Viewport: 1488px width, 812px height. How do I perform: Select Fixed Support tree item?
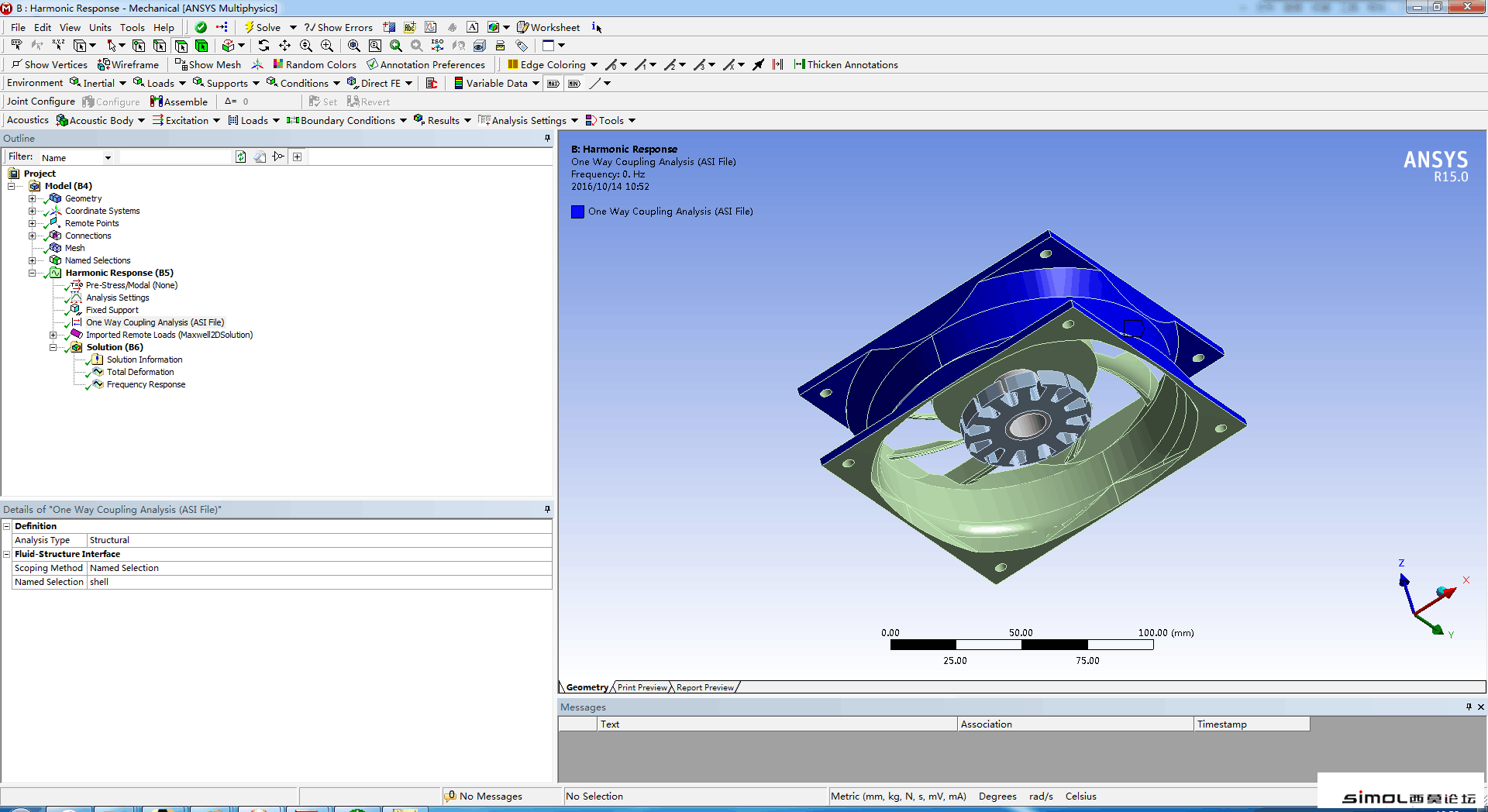click(x=112, y=310)
